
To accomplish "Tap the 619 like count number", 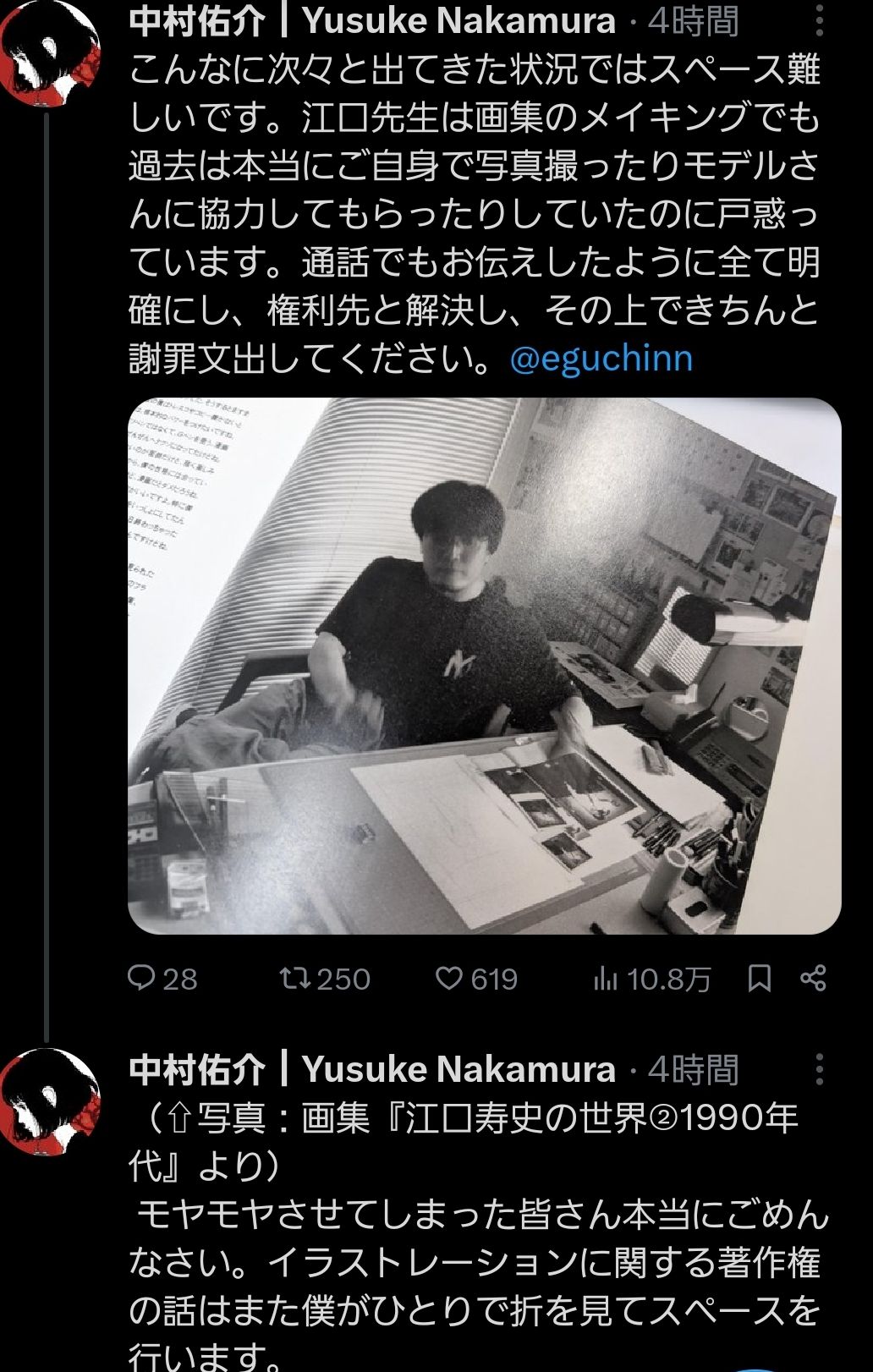I will (x=494, y=980).
